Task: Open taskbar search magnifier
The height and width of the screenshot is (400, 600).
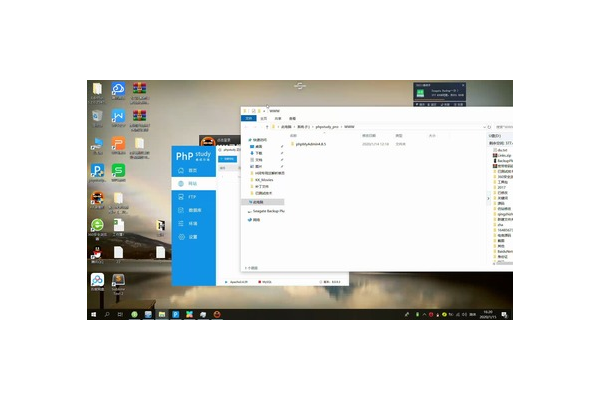Action: click(x=107, y=314)
